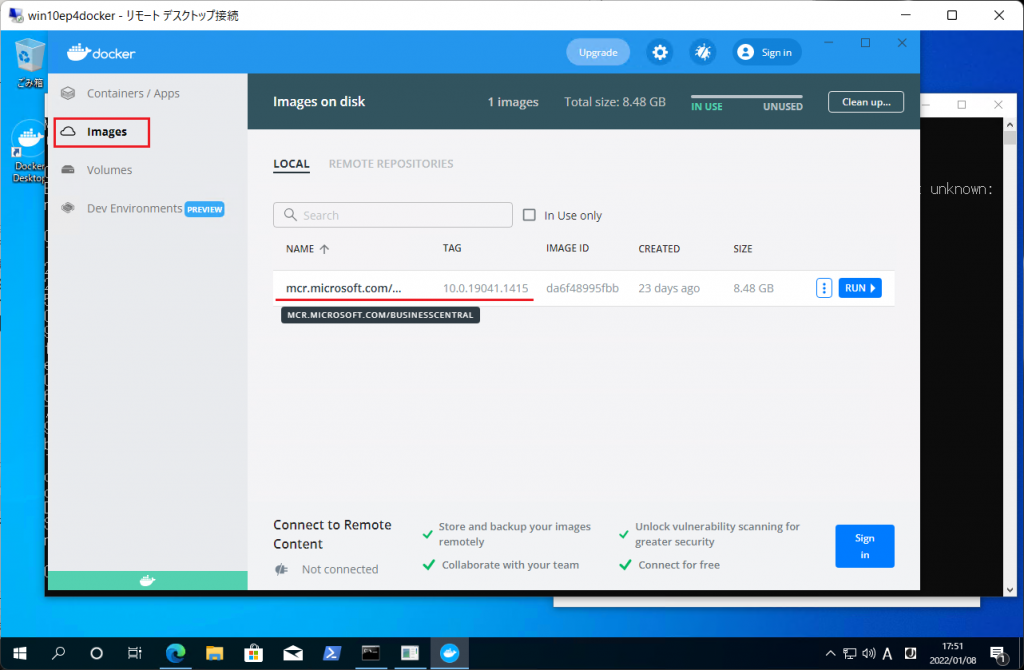This screenshot has height=670, width=1024.
Task: Open the Recycle Bin desktop icon
Action: [x=29, y=63]
